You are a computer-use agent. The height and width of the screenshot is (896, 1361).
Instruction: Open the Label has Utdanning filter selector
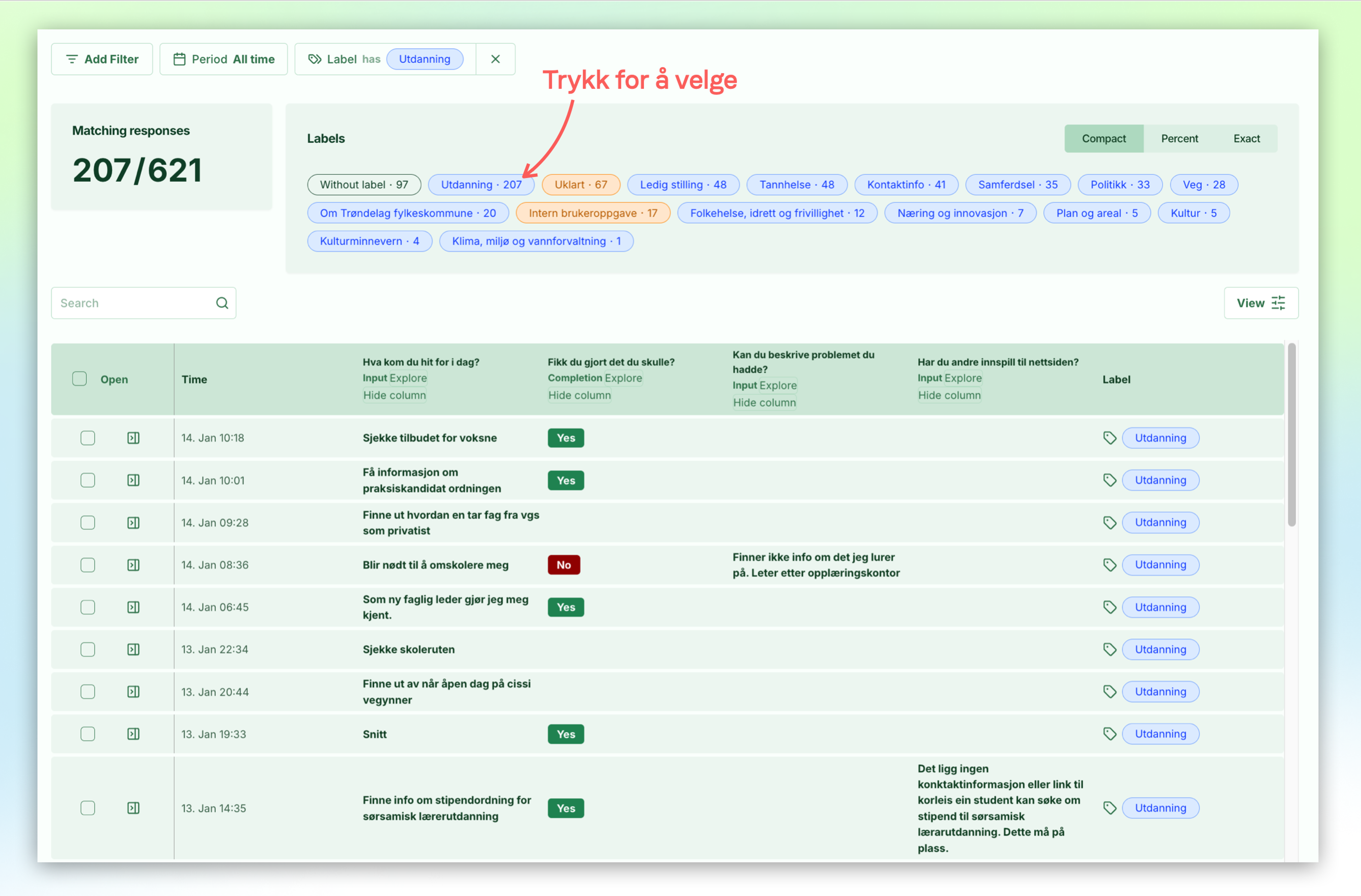coord(385,59)
